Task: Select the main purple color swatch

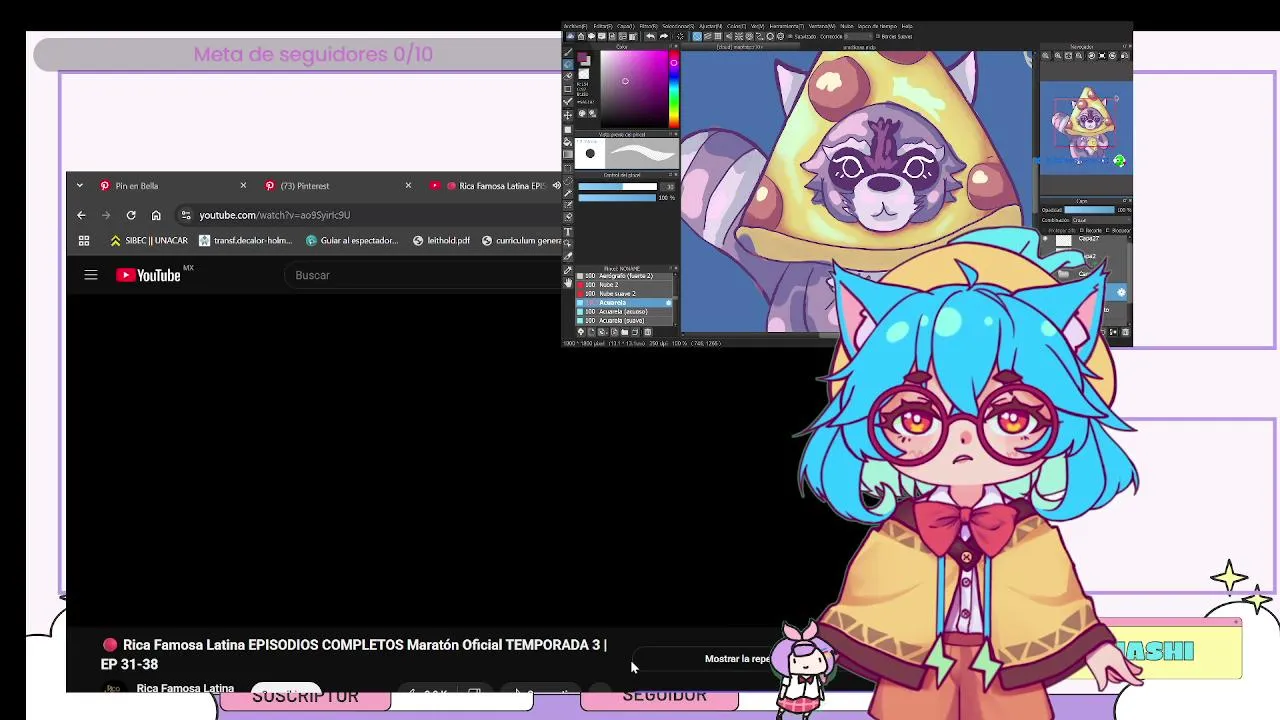Action: pyautogui.click(x=582, y=57)
